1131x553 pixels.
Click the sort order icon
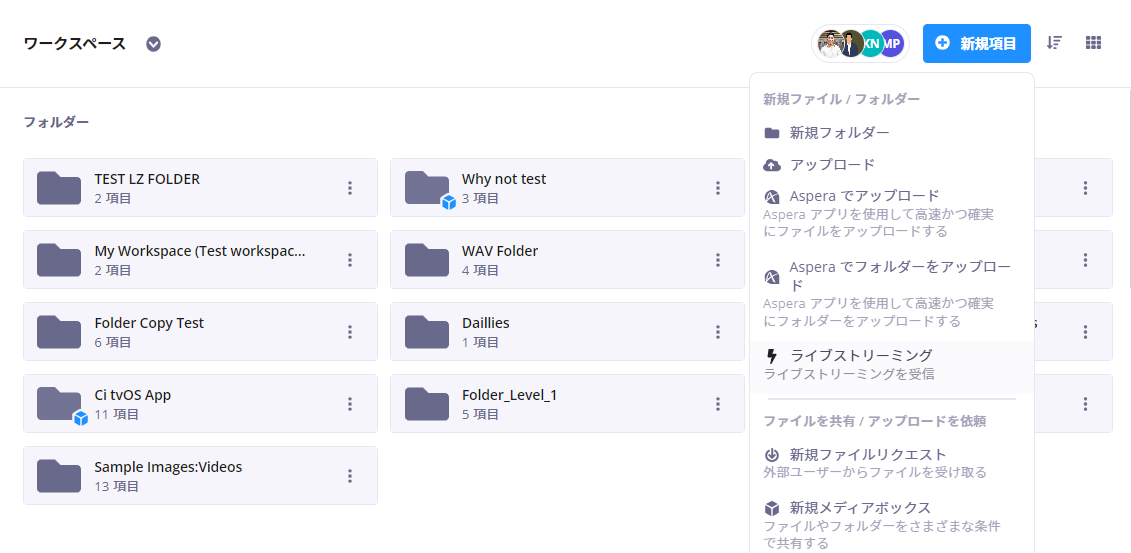coord(1054,43)
